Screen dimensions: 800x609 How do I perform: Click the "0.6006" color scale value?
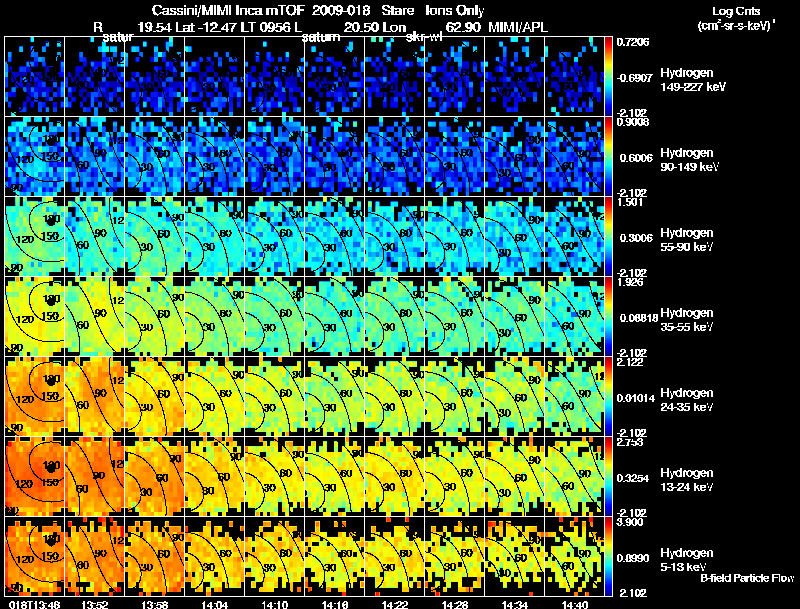[x=636, y=158]
